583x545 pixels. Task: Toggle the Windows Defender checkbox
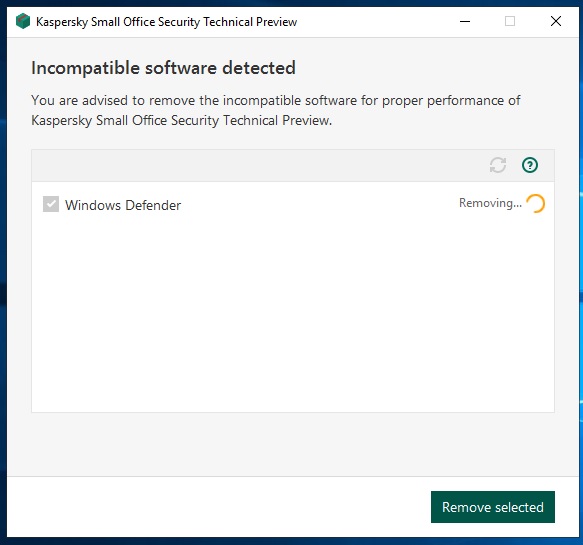51,204
